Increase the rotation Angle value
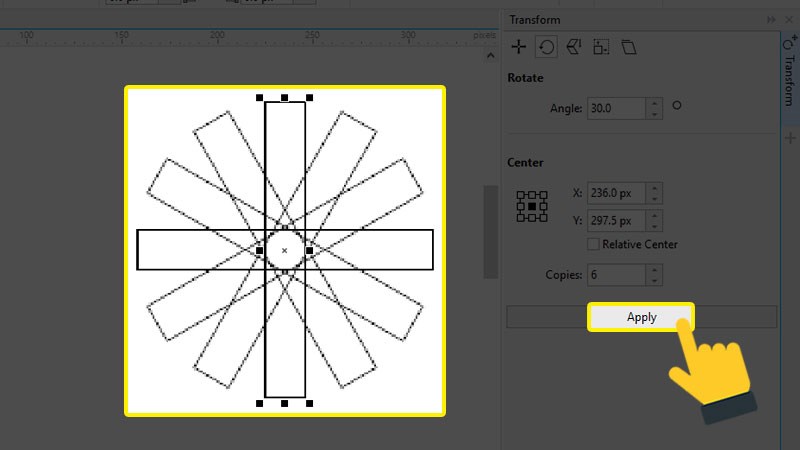 [x=654, y=103]
